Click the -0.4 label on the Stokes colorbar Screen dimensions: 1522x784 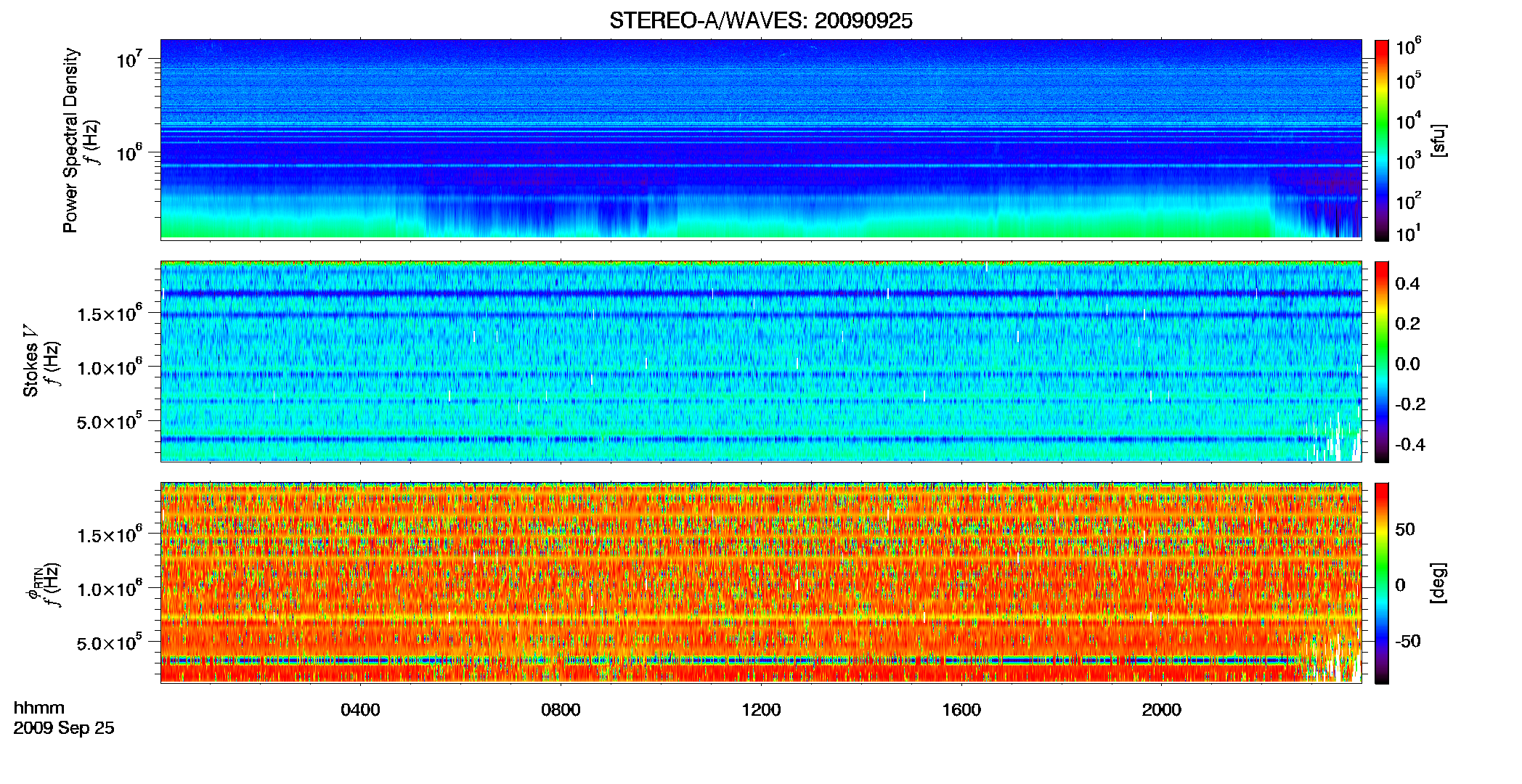(1410, 445)
